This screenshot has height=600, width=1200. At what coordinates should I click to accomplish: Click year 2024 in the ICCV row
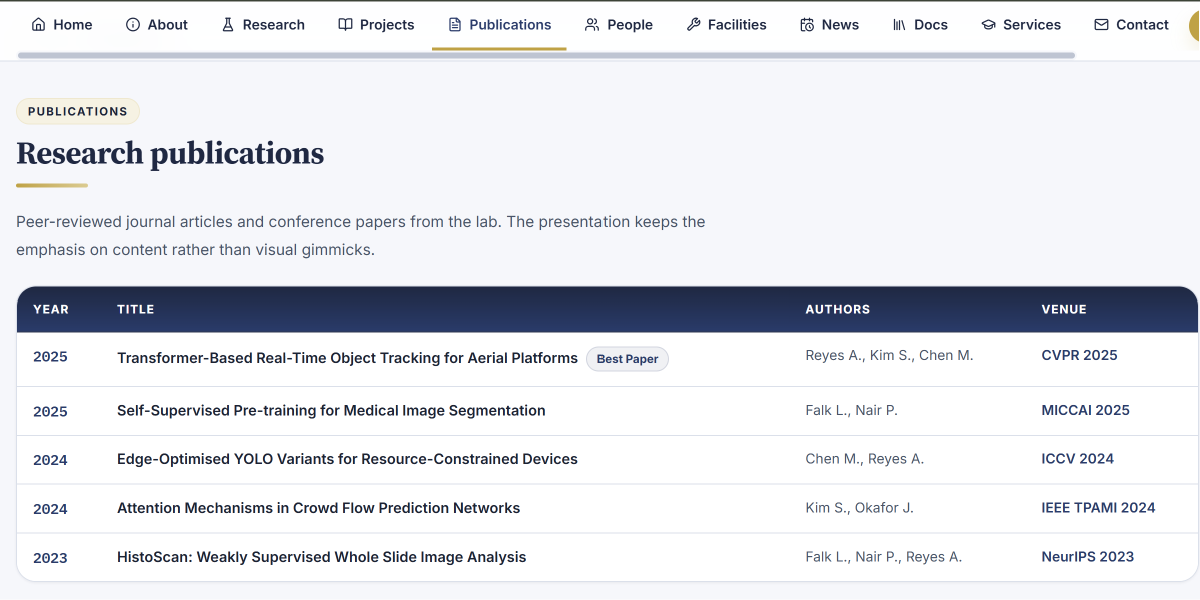click(50, 460)
